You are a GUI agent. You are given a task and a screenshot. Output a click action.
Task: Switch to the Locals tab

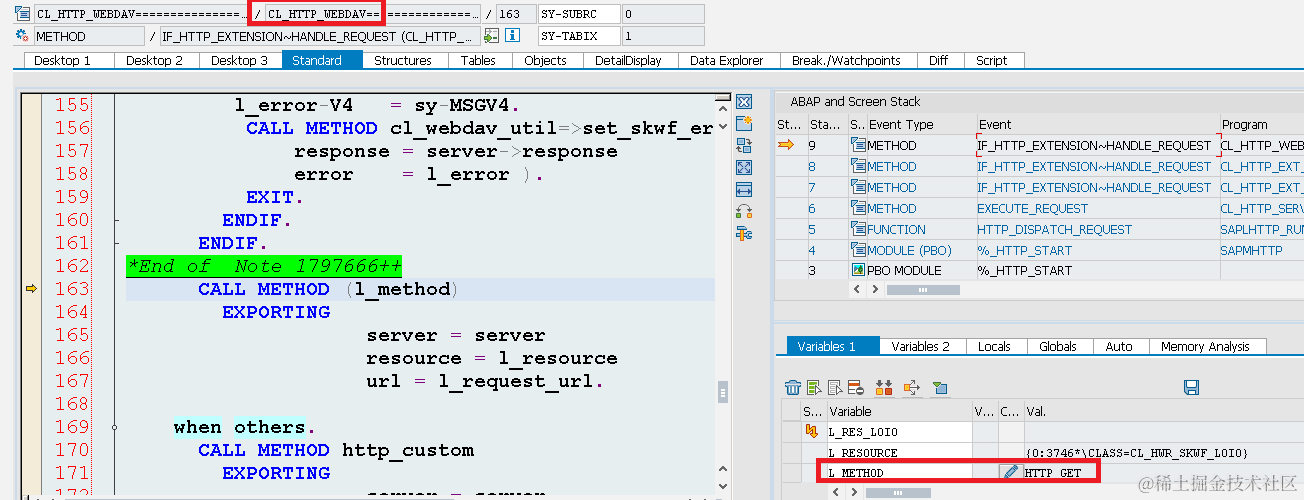point(994,346)
